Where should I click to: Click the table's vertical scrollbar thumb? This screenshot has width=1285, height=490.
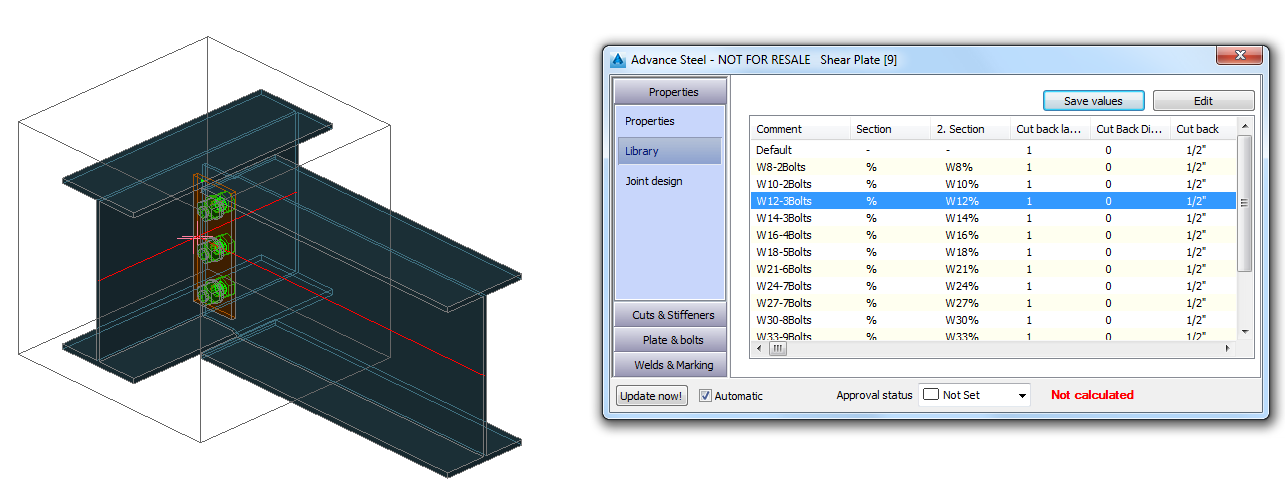coord(1245,203)
